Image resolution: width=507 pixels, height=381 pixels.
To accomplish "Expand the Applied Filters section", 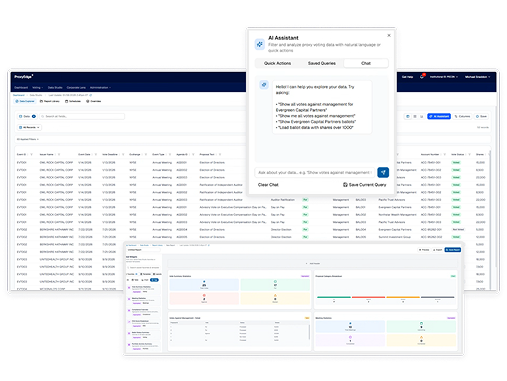I will pyautogui.click(x=28, y=139).
